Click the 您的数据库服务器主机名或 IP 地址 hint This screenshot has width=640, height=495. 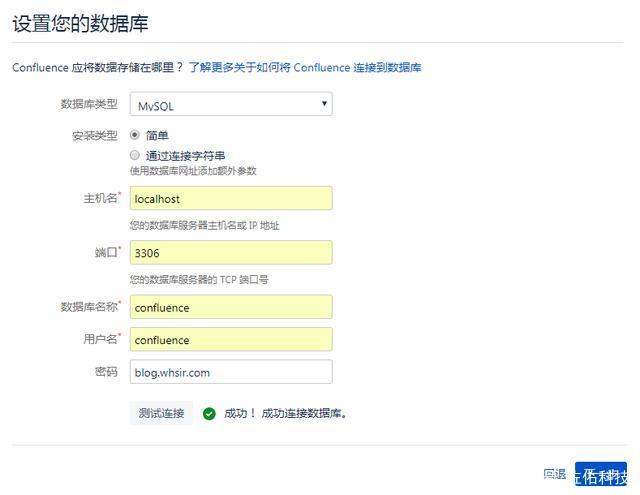(x=204, y=225)
